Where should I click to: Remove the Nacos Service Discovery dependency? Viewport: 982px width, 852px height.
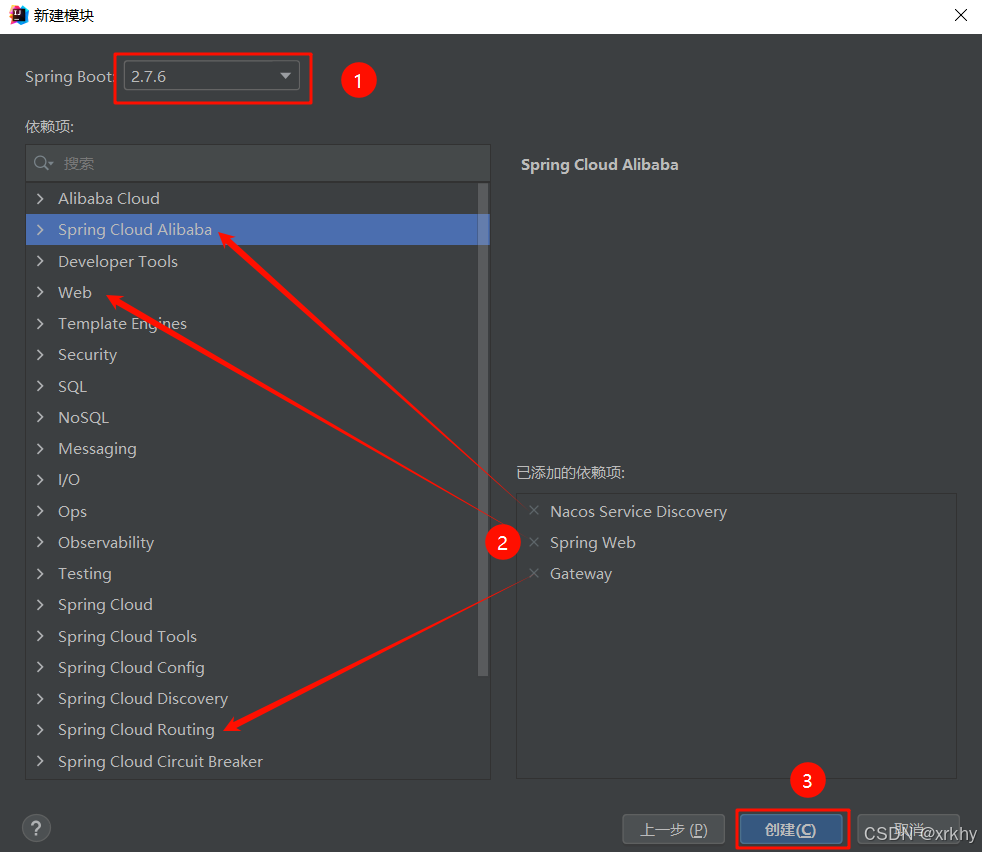[534, 511]
